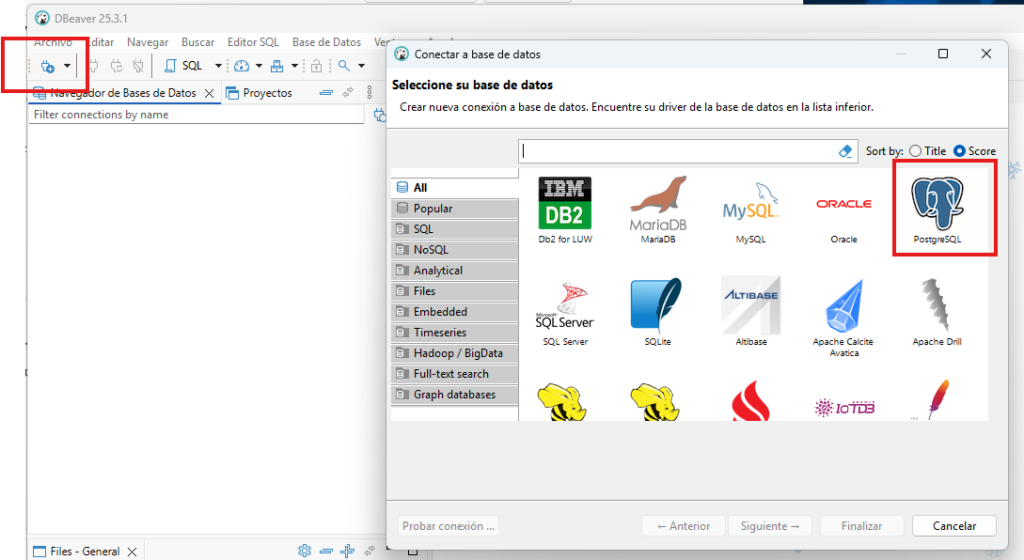
Task: Click the Oracle database driver
Action: (x=843, y=209)
